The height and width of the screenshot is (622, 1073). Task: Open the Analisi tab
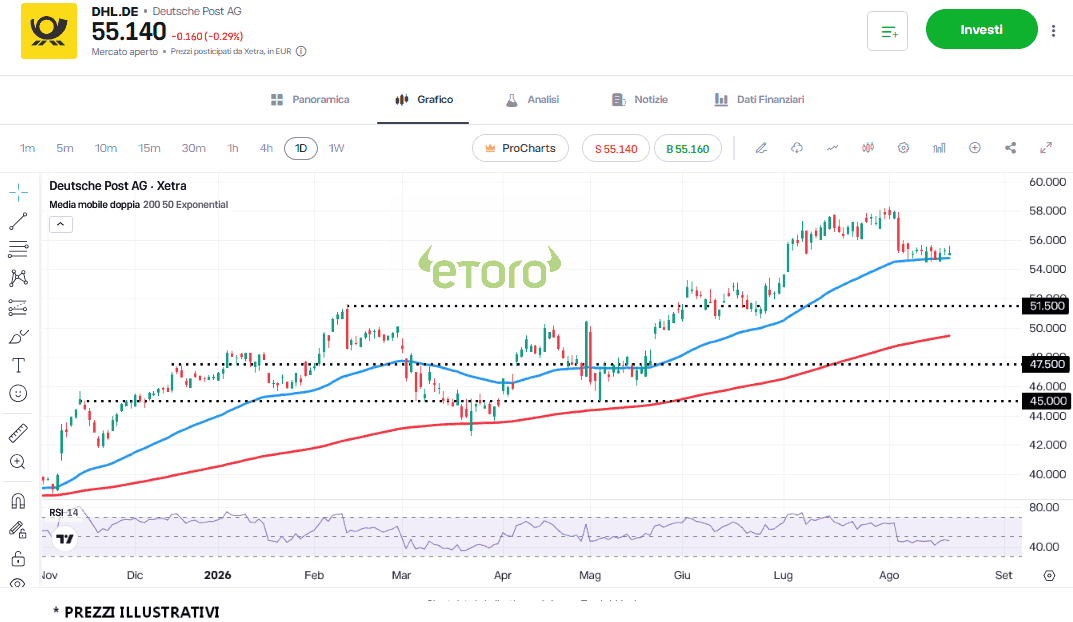532,100
